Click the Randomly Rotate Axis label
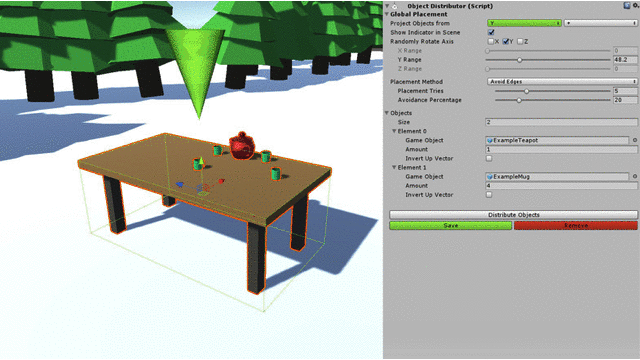 [422, 41]
